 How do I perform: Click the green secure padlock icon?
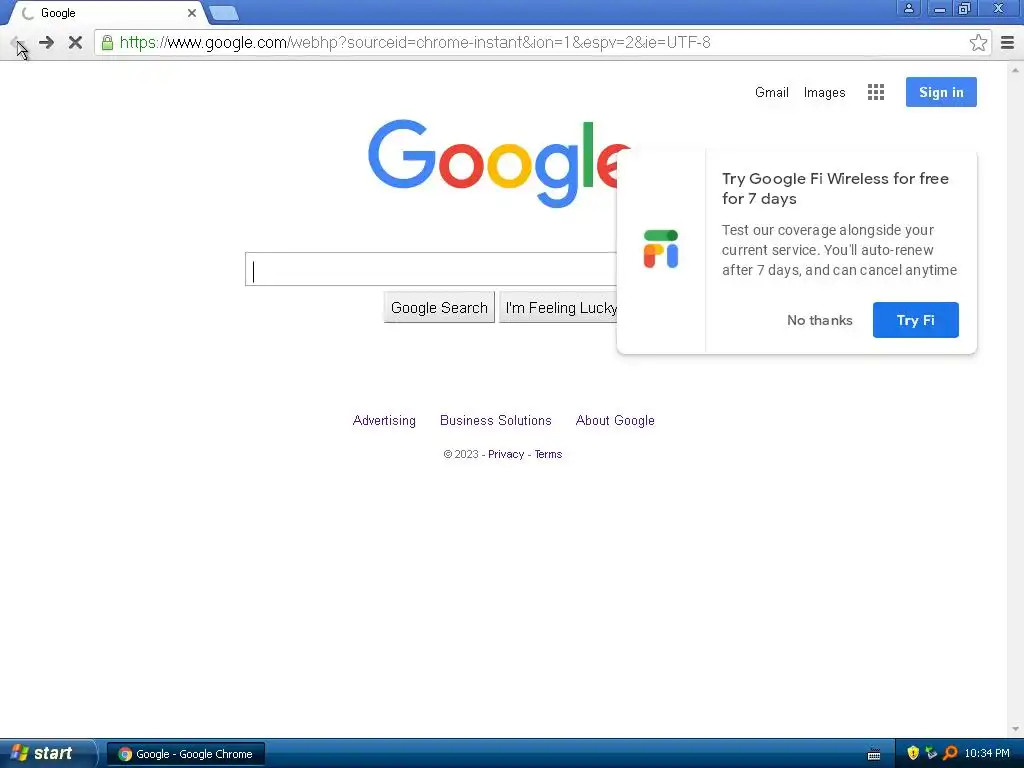click(x=107, y=43)
